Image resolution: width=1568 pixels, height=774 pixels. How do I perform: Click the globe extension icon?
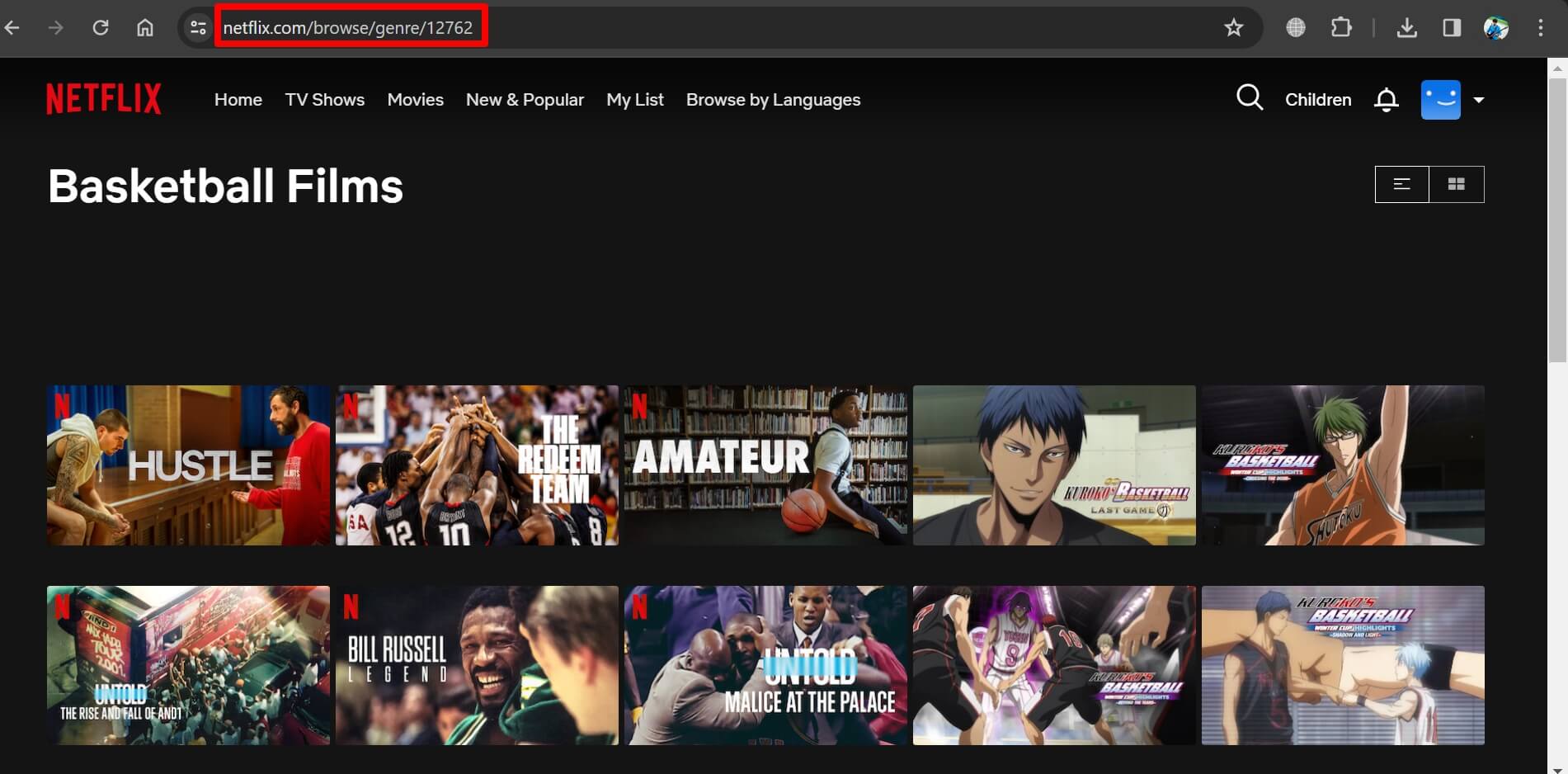pyautogui.click(x=1296, y=28)
